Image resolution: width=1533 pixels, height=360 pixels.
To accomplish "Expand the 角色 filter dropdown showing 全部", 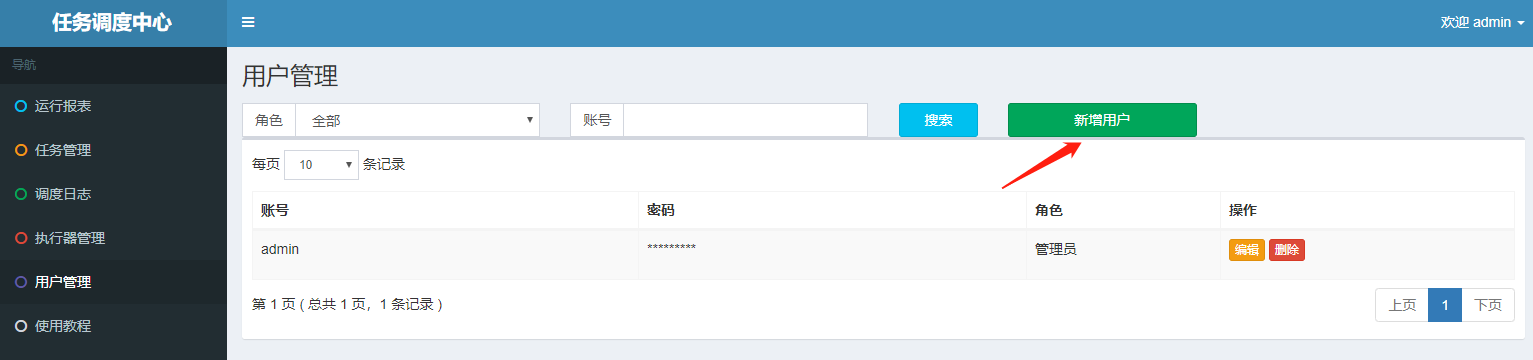I will coord(417,120).
